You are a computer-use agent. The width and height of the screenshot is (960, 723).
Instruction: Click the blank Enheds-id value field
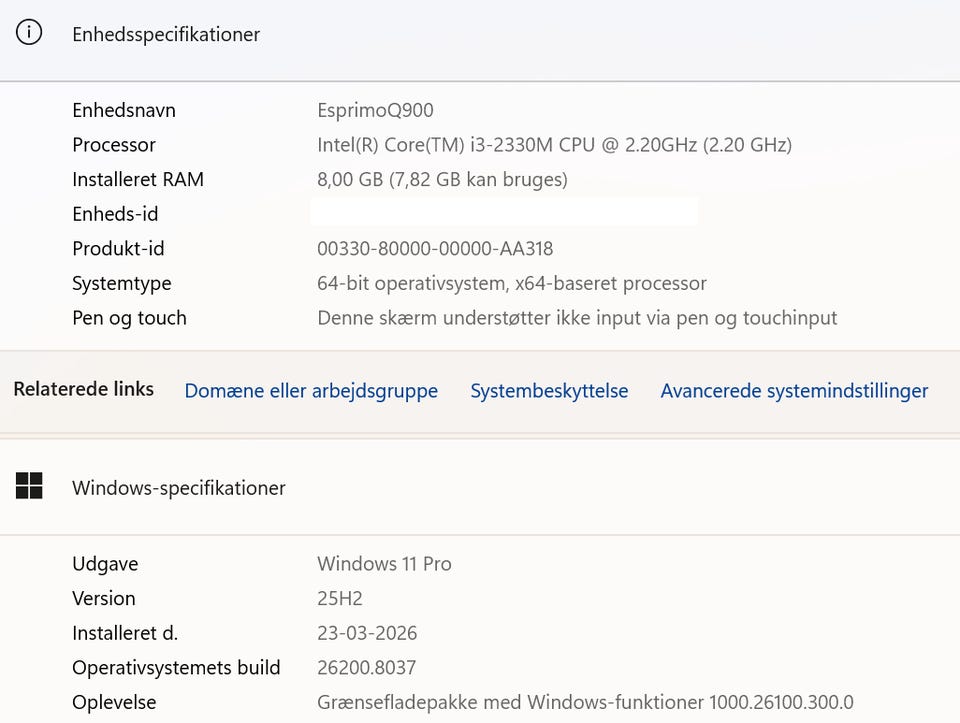503,212
